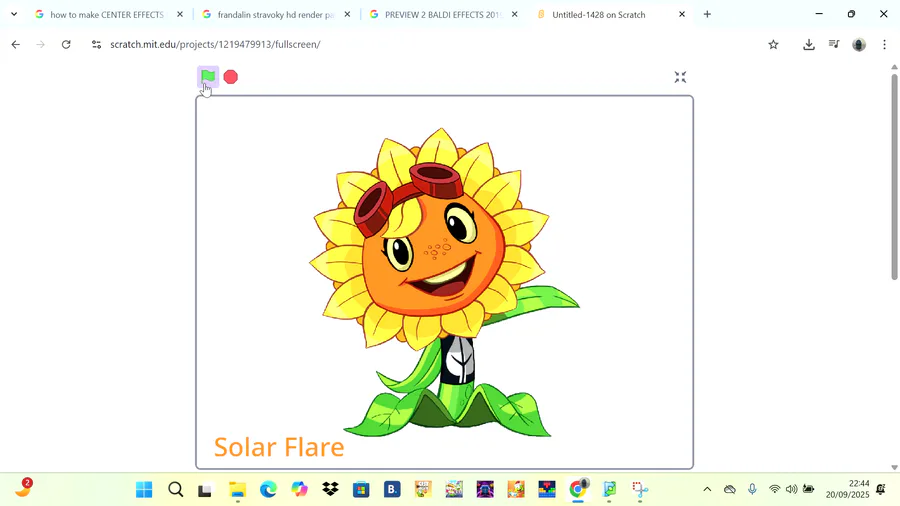Click the 'Solar Flare' orange text
900x506 pixels.
[x=279, y=447]
